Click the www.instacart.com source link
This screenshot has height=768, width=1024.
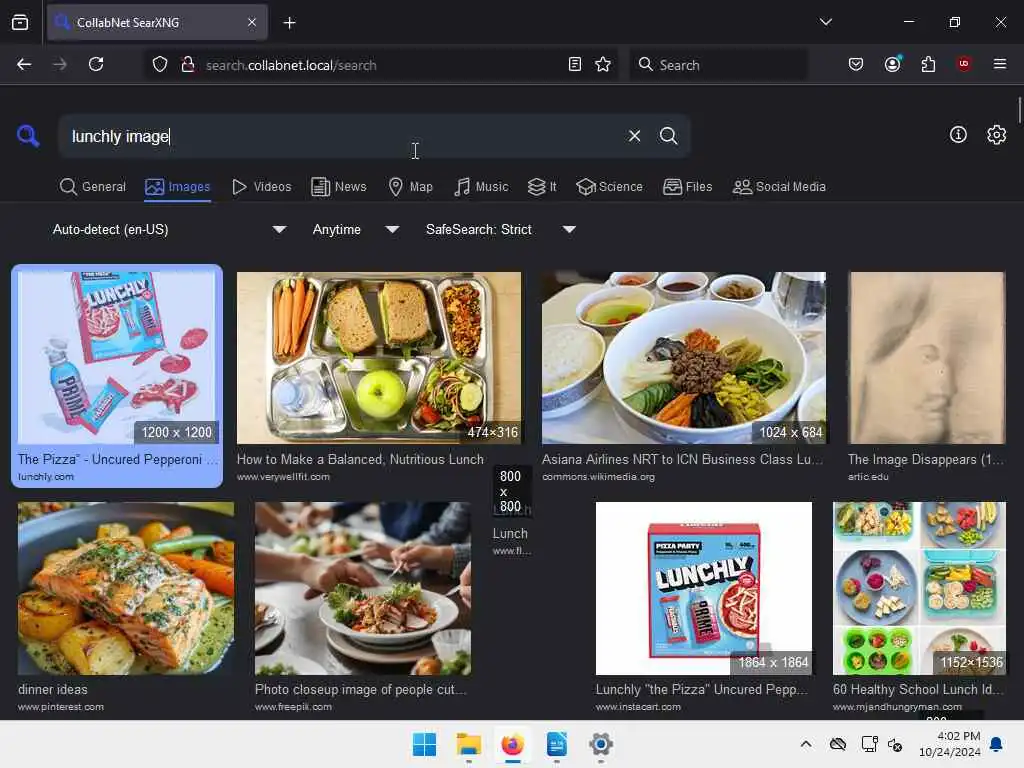(x=638, y=707)
